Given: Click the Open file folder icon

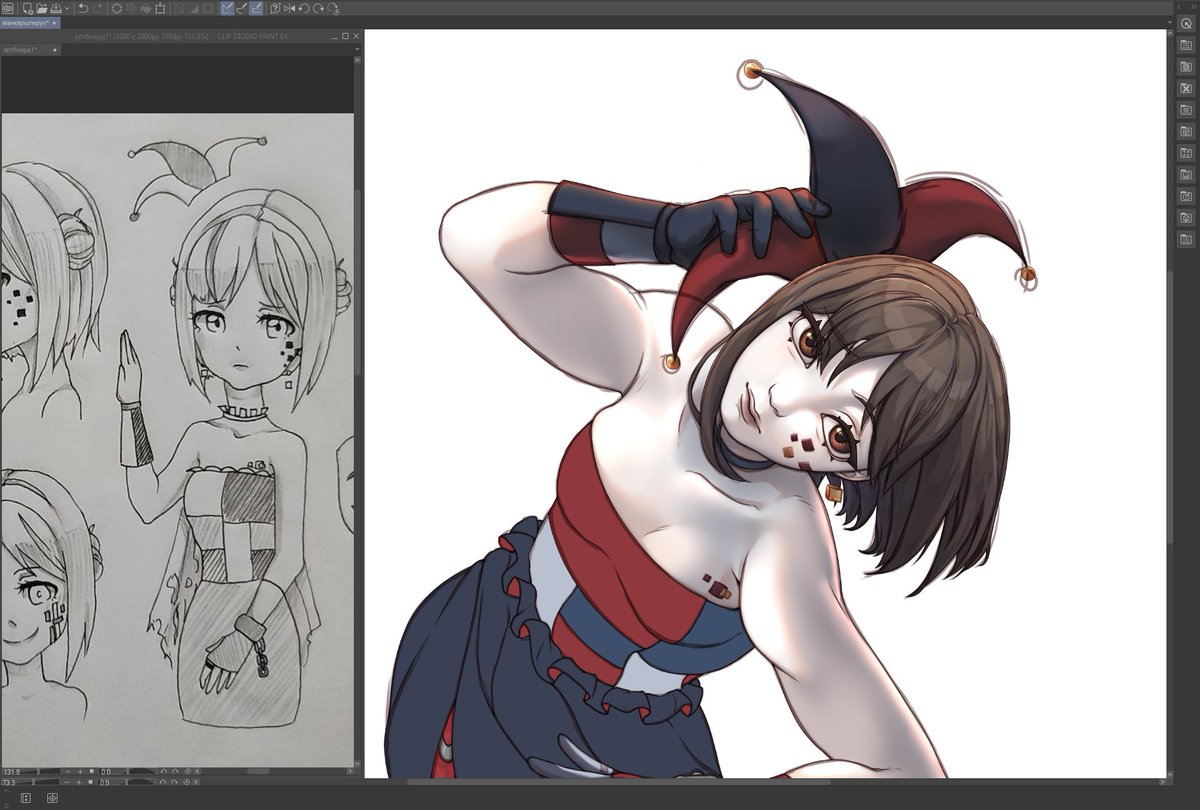Looking at the screenshot, I should [42, 8].
